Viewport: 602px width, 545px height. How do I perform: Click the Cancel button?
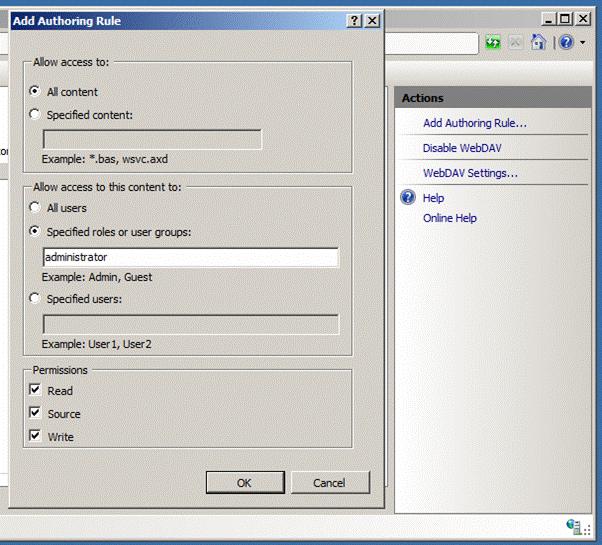click(330, 482)
